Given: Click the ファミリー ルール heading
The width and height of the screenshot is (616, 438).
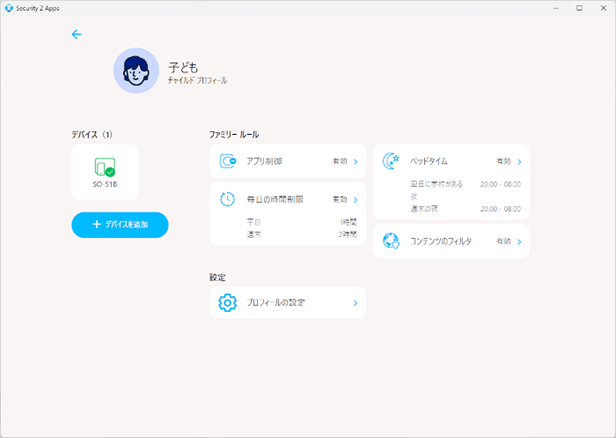Looking at the screenshot, I should 234,134.
